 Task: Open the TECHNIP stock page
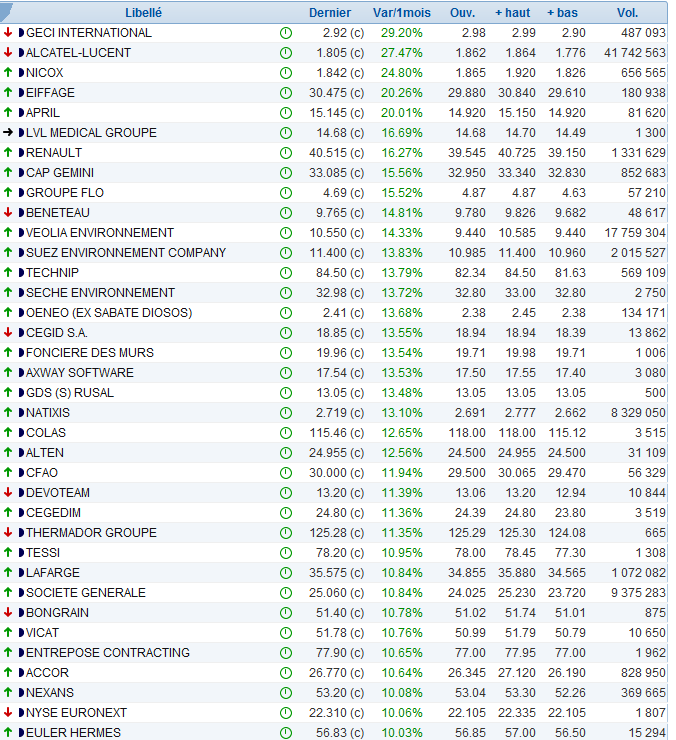(54, 273)
